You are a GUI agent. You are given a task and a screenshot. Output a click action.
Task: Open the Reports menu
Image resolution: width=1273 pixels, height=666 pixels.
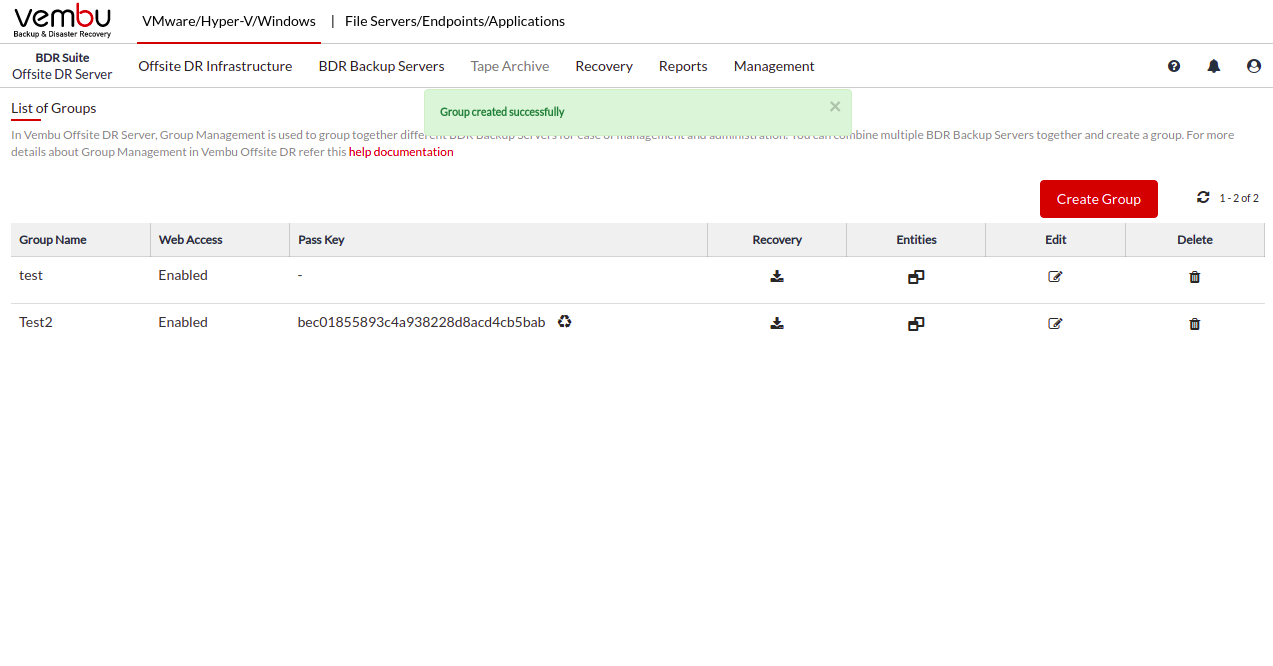coord(683,66)
